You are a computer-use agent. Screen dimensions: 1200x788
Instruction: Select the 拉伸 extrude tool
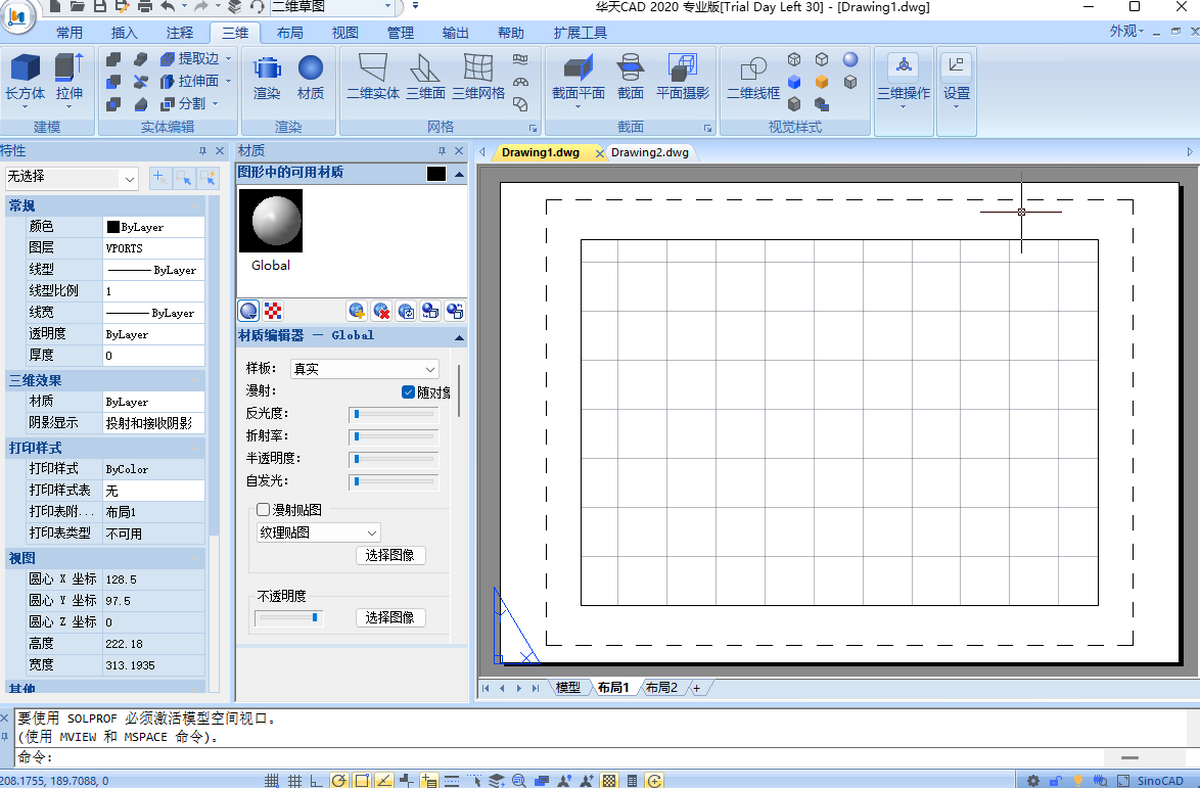coord(69,77)
